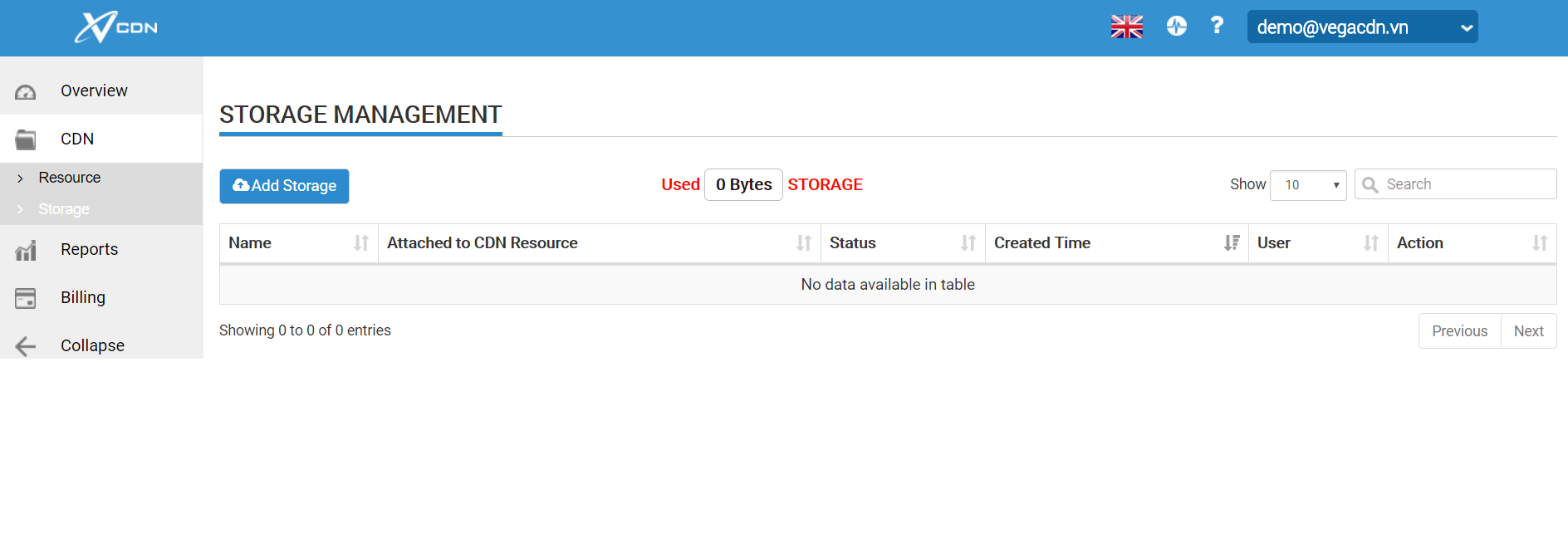Screen dimensions: 1568x538
Task: Select the Storage submenu item
Action: pos(64,209)
